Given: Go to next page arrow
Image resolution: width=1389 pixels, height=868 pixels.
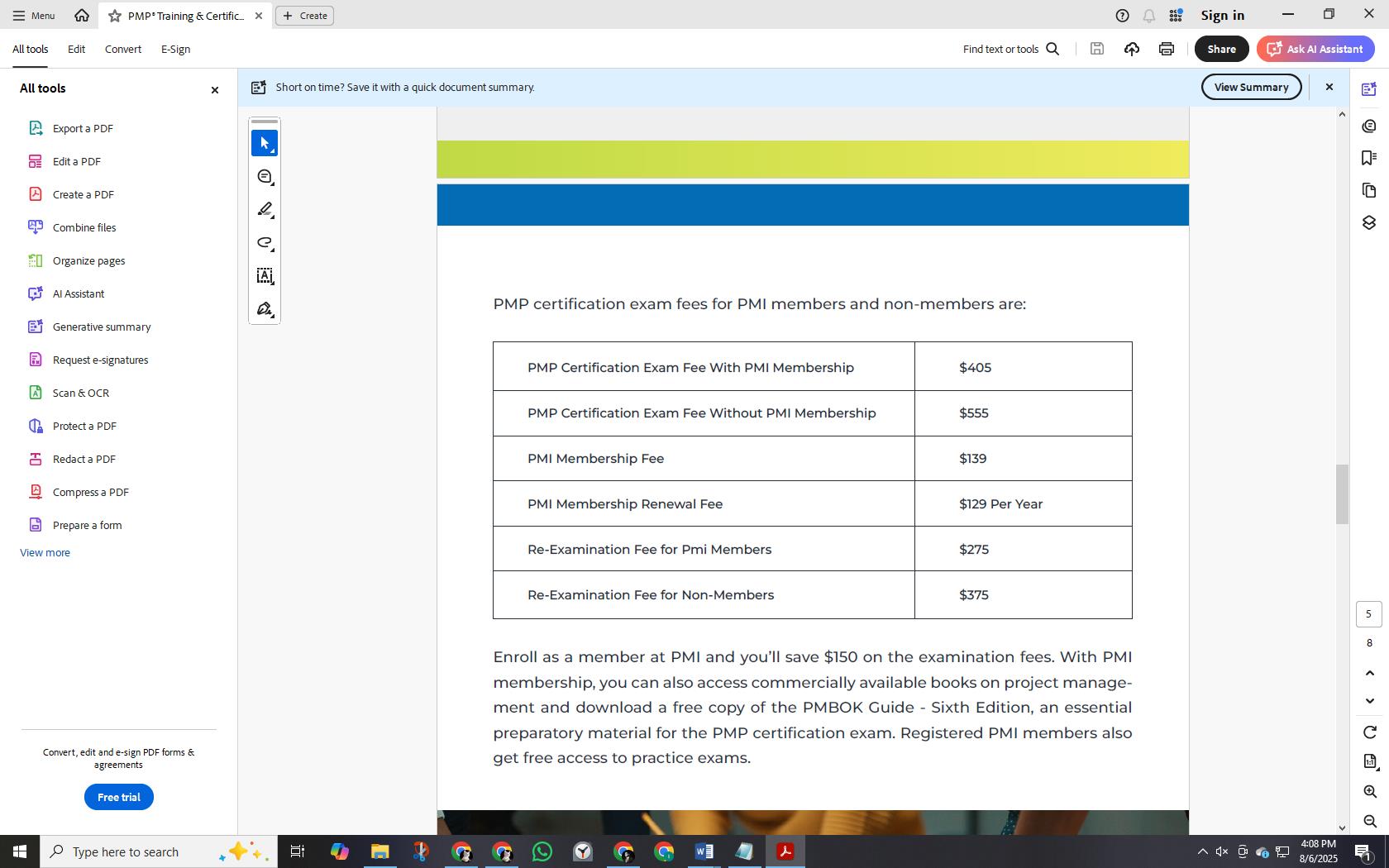Looking at the screenshot, I should point(1369,701).
